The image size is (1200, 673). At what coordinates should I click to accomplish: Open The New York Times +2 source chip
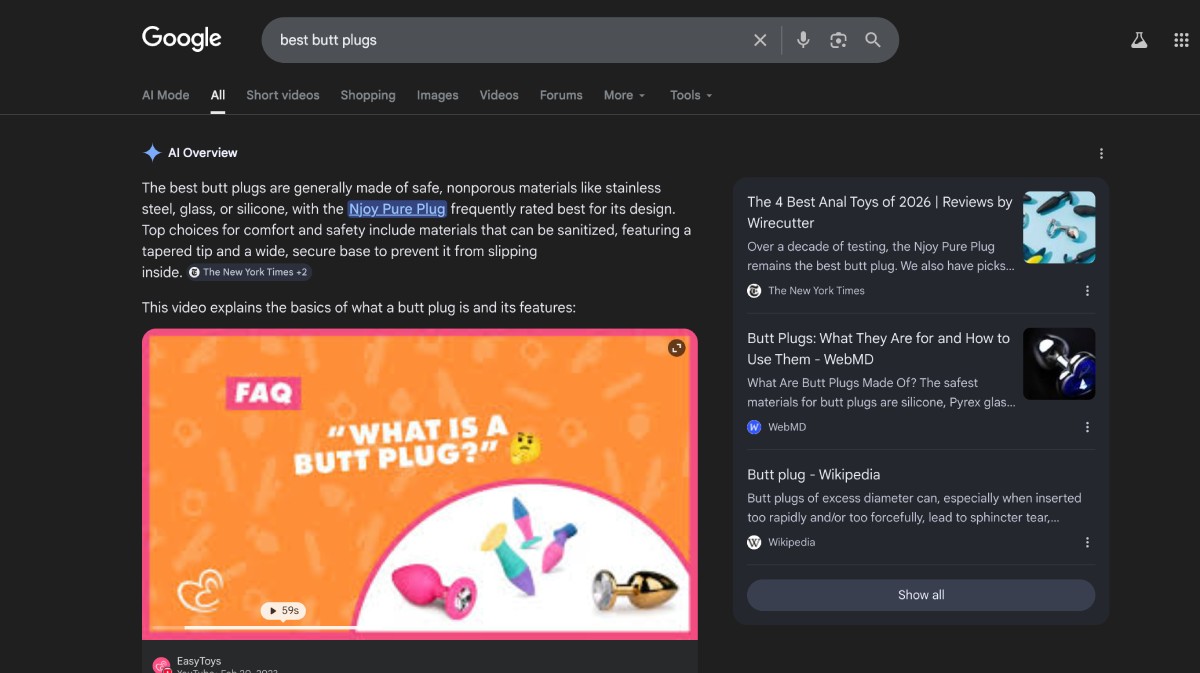(x=250, y=272)
